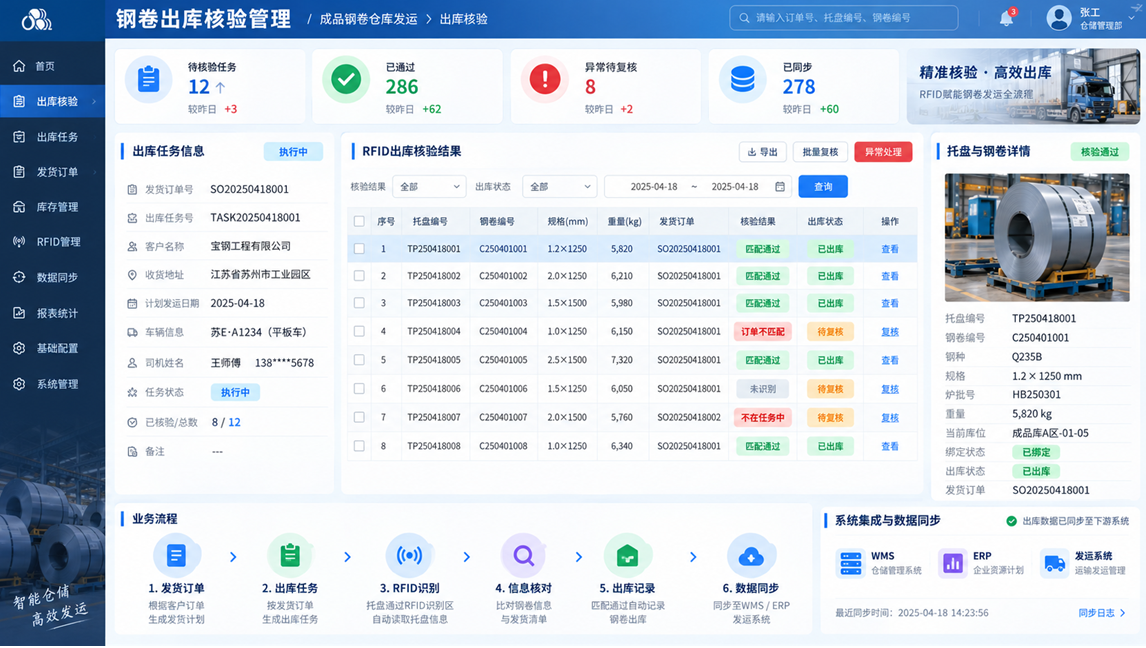This screenshot has width=1146, height=648.
Task: Expand the 发货订单 sidebar chevron
Action: pyautogui.click(x=94, y=172)
